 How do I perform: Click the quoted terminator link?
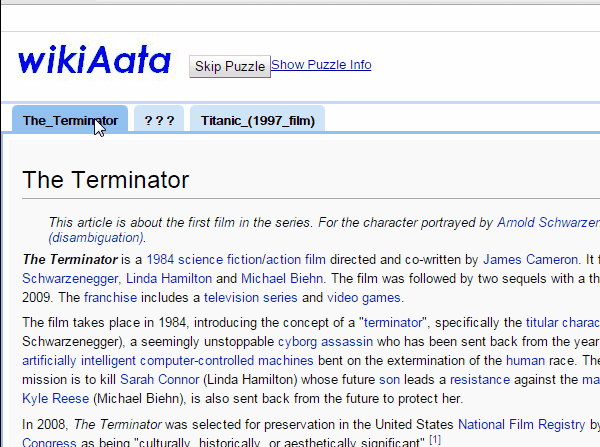[393, 323]
